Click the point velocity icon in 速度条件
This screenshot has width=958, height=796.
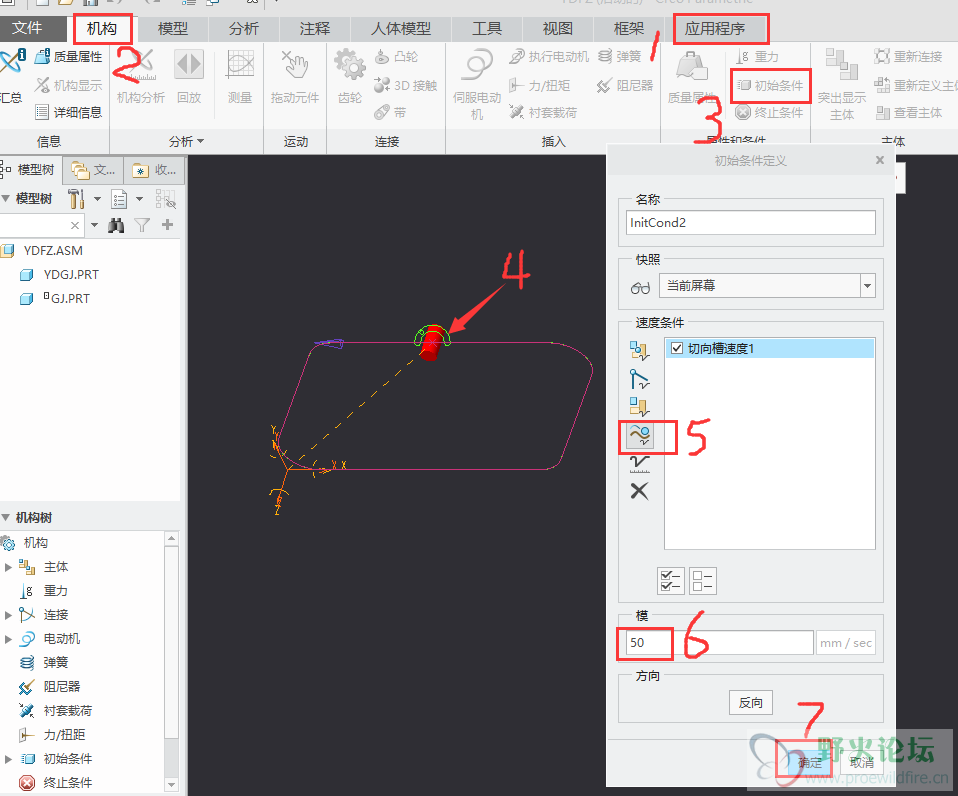click(640, 350)
